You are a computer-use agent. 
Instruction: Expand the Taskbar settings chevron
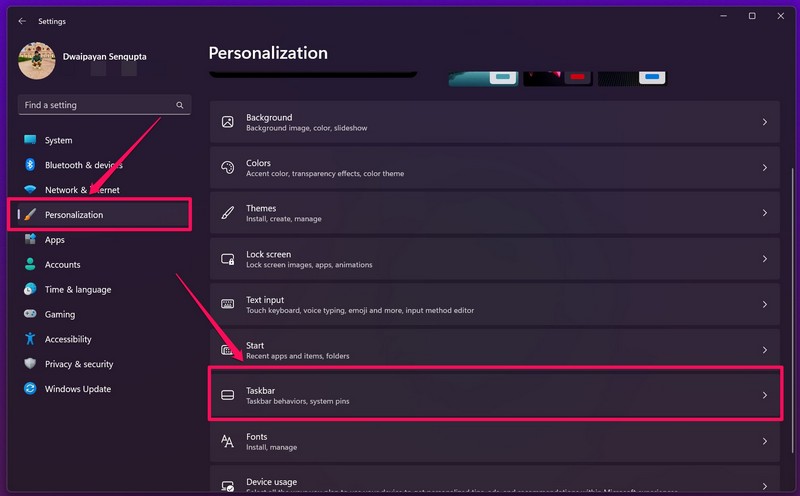(765, 396)
